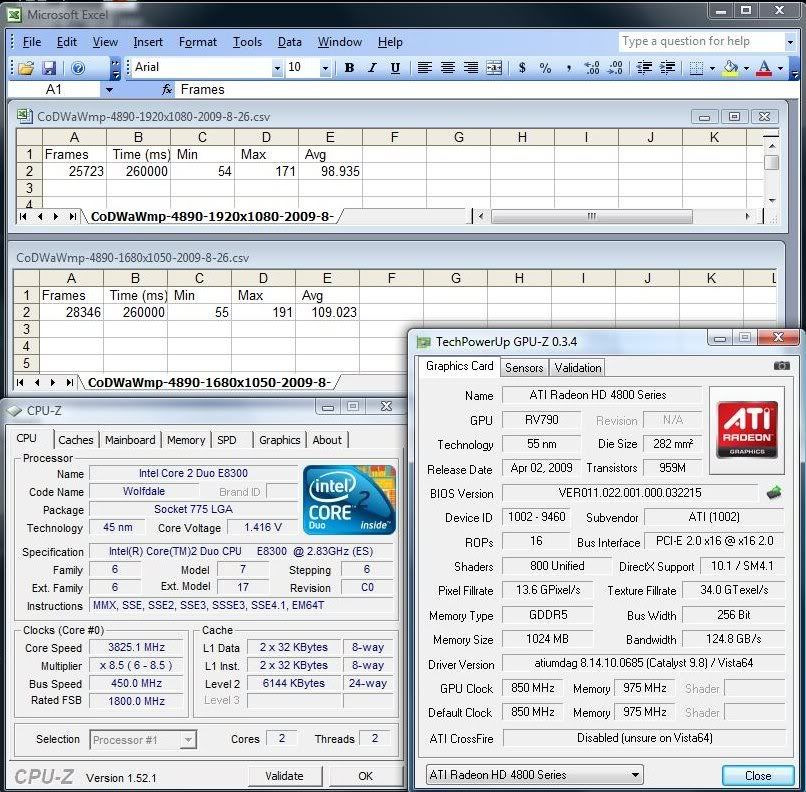
Task: Click Decrease Indent icon
Action: tap(644, 68)
